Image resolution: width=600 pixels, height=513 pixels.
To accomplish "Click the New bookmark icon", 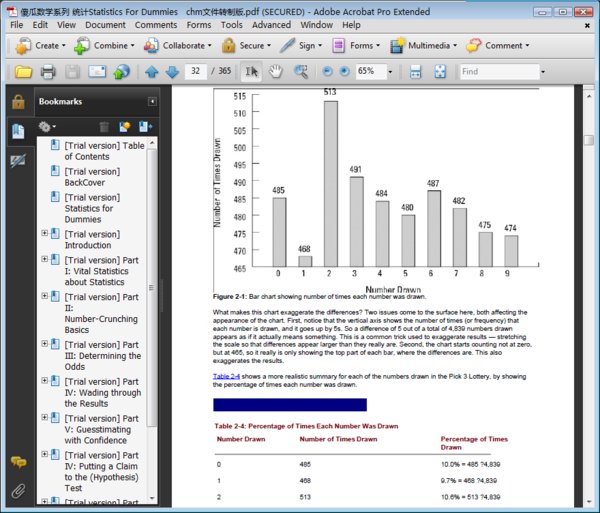I will click(125, 127).
